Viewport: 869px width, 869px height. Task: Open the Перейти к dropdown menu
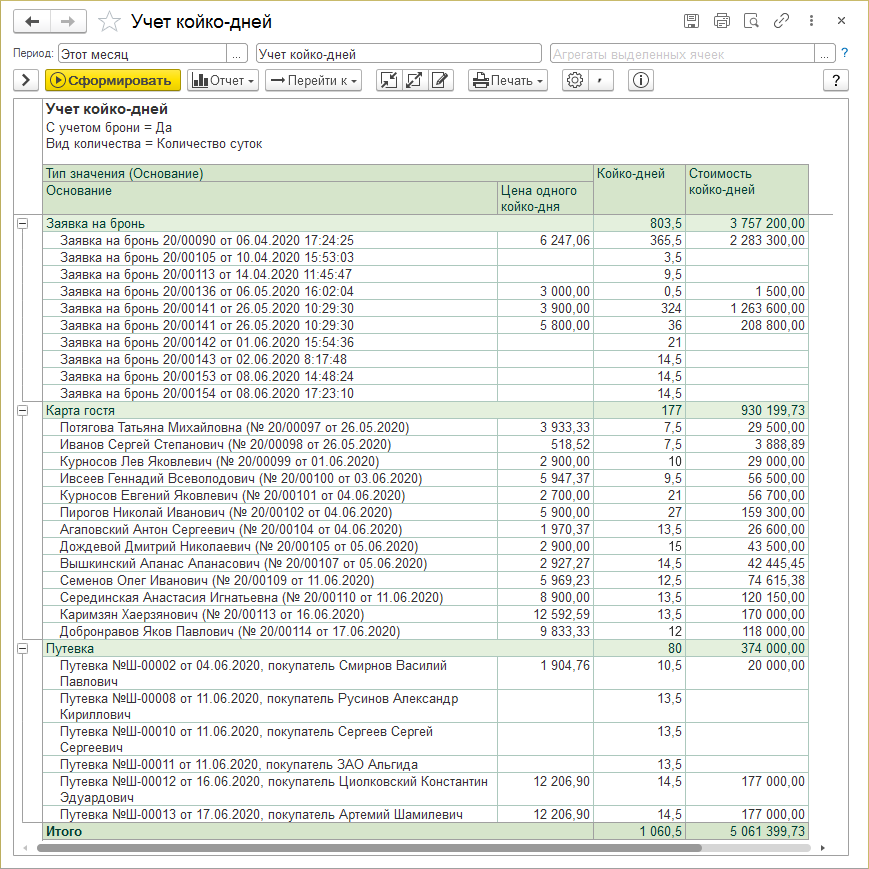pos(312,81)
